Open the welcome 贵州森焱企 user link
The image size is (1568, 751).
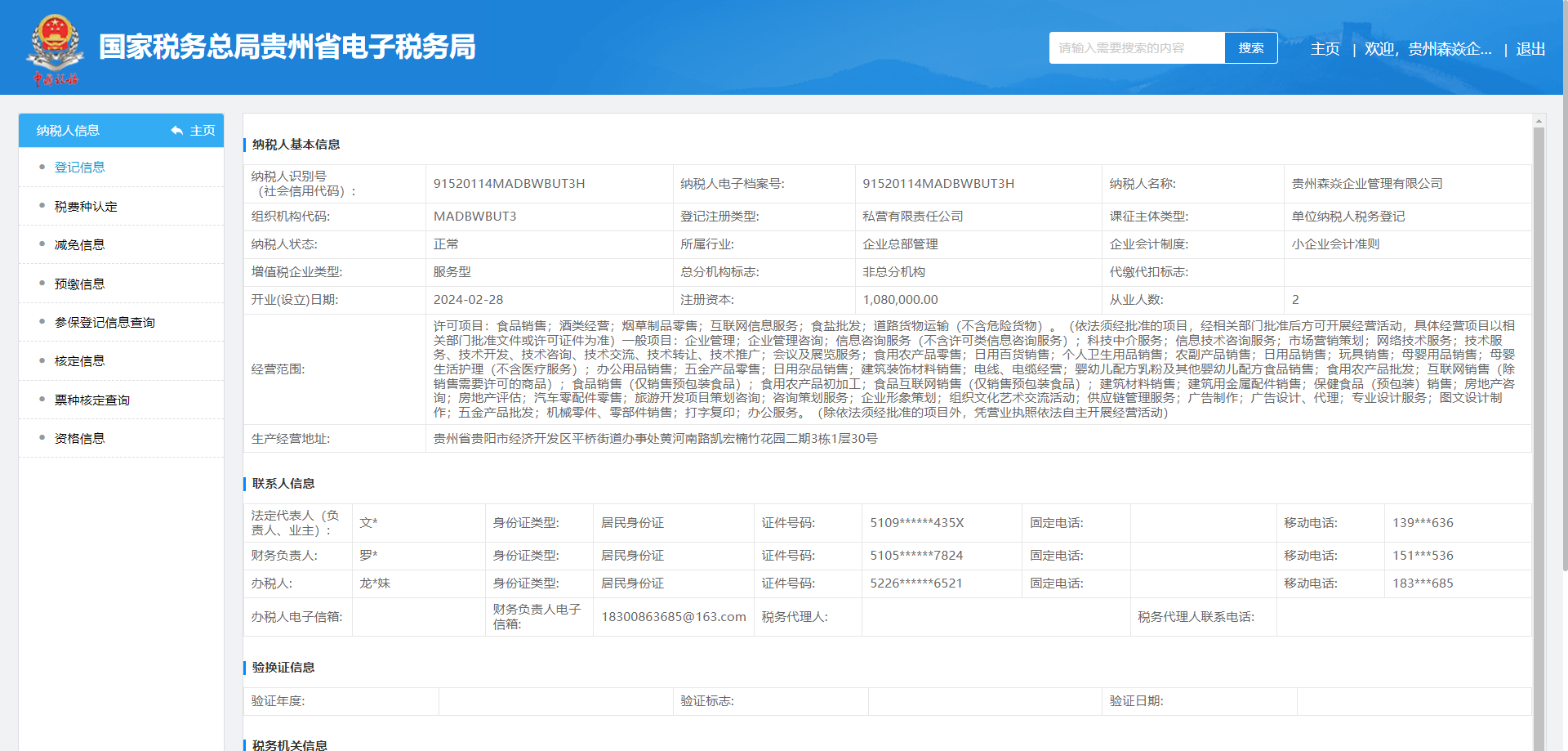point(1428,49)
